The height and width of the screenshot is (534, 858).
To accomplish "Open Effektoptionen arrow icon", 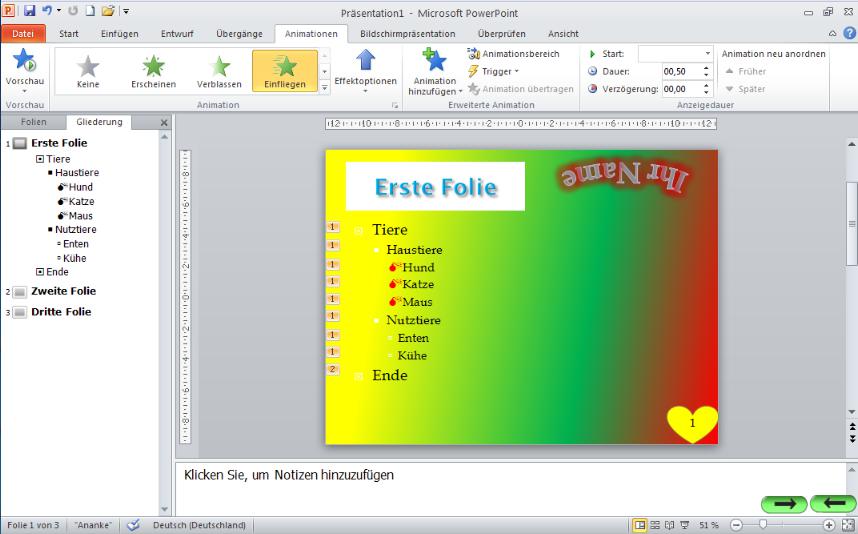I will pyautogui.click(x=365, y=62).
